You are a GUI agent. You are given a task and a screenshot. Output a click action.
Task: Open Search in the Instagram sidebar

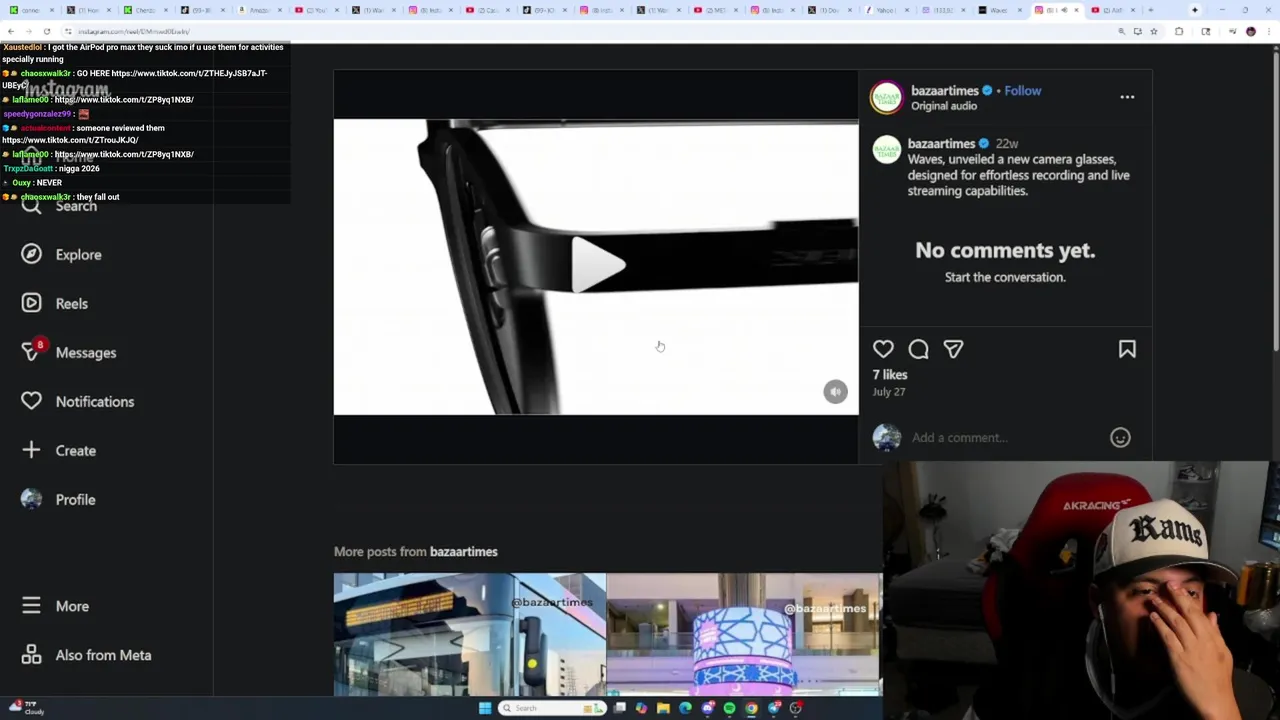60,206
